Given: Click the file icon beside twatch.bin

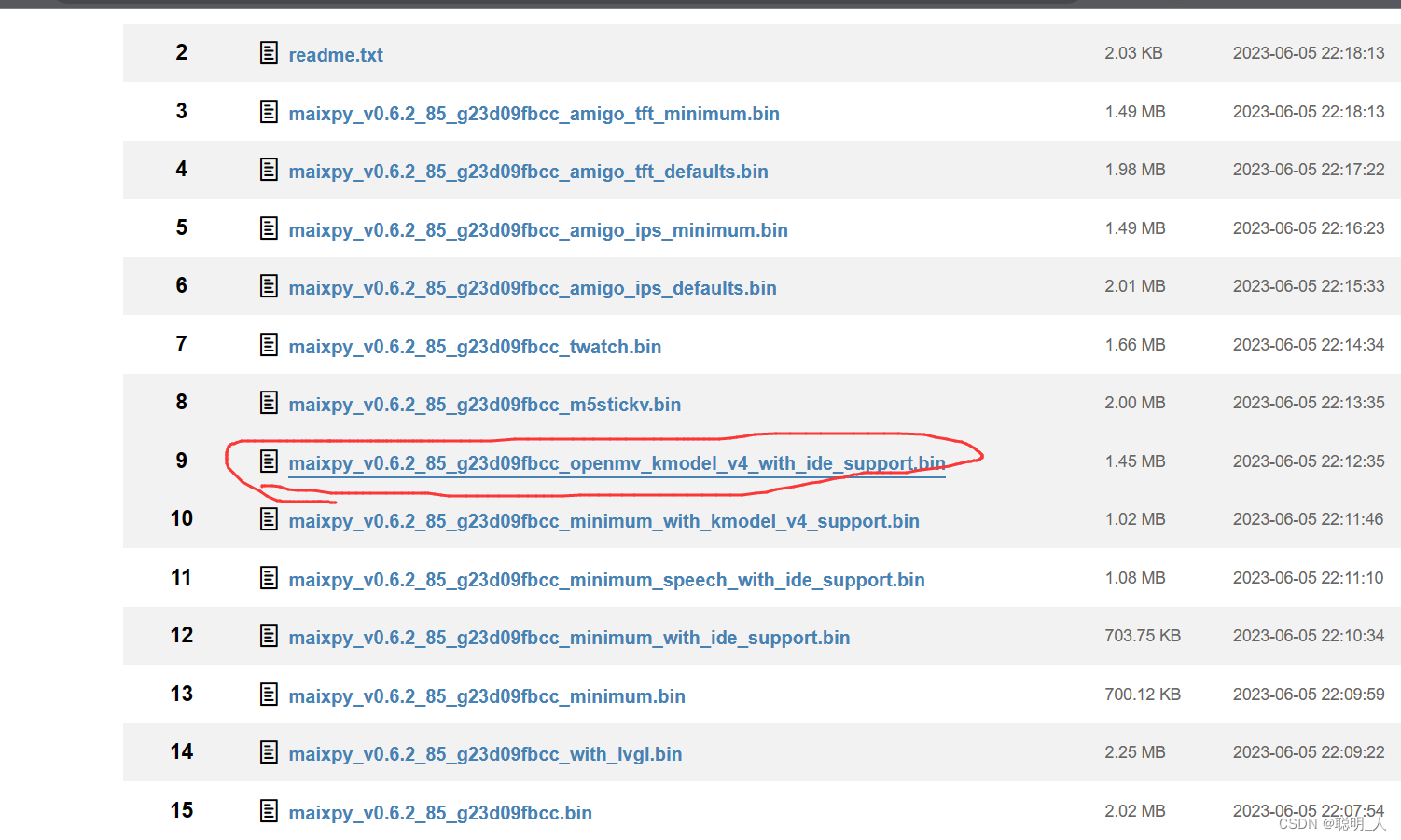Looking at the screenshot, I should point(269,345).
